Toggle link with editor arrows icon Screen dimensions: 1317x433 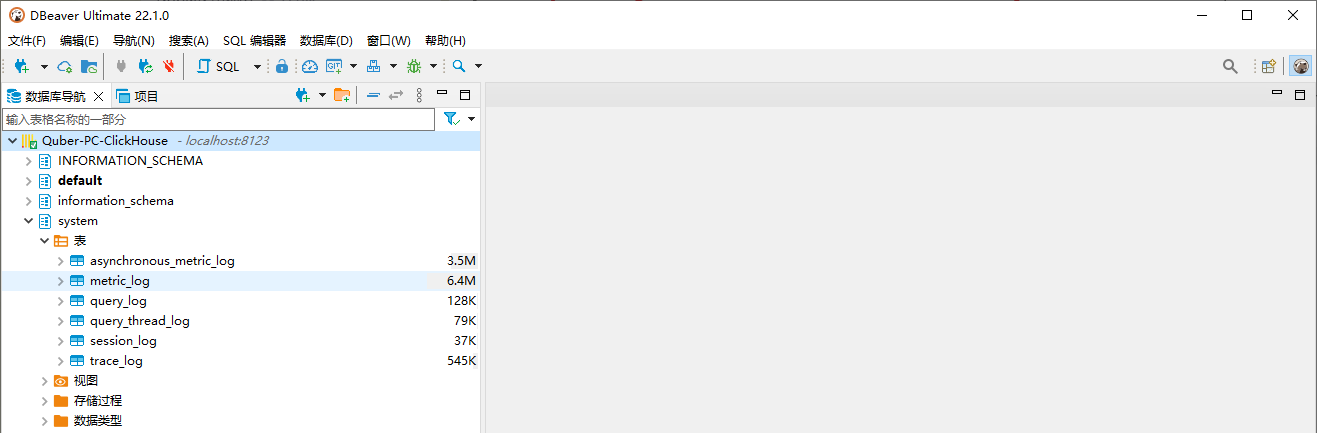click(396, 95)
